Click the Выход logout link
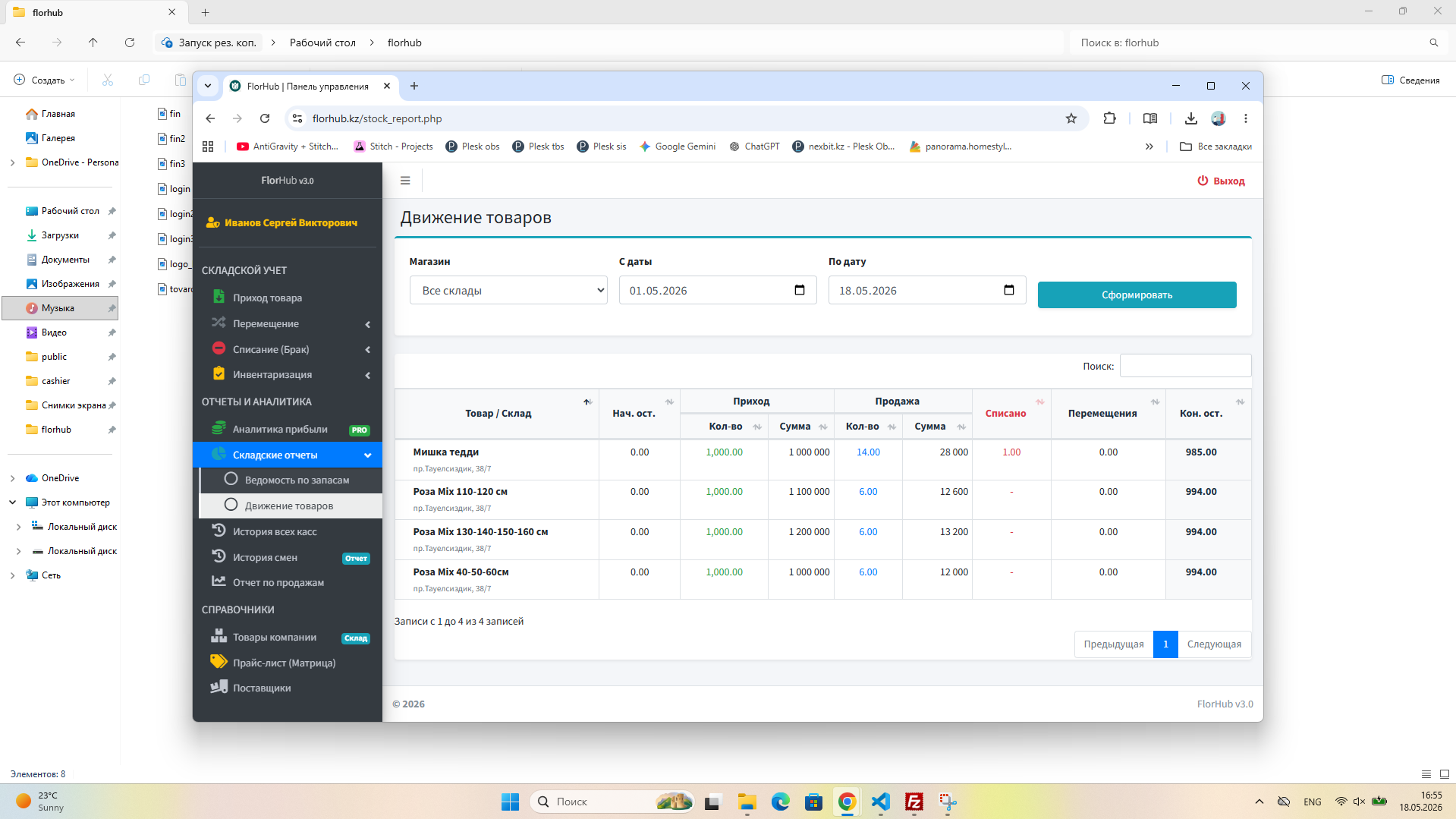1456x819 pixels. coord(1221,181)
